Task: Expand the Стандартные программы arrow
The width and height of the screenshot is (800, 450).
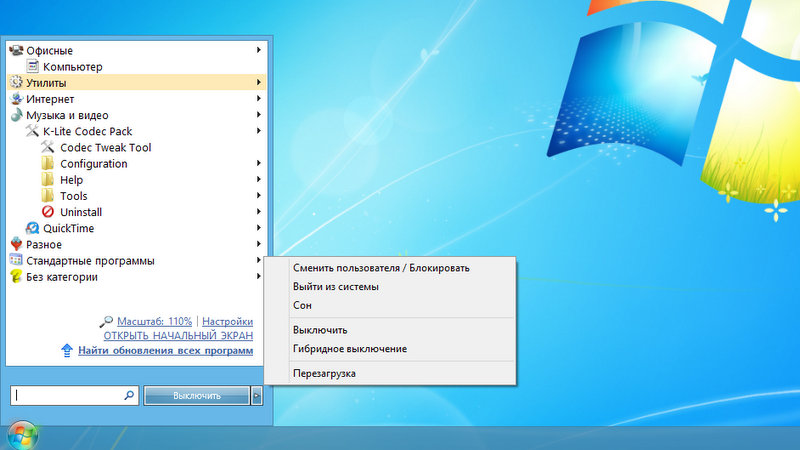Action: point(259,260)
